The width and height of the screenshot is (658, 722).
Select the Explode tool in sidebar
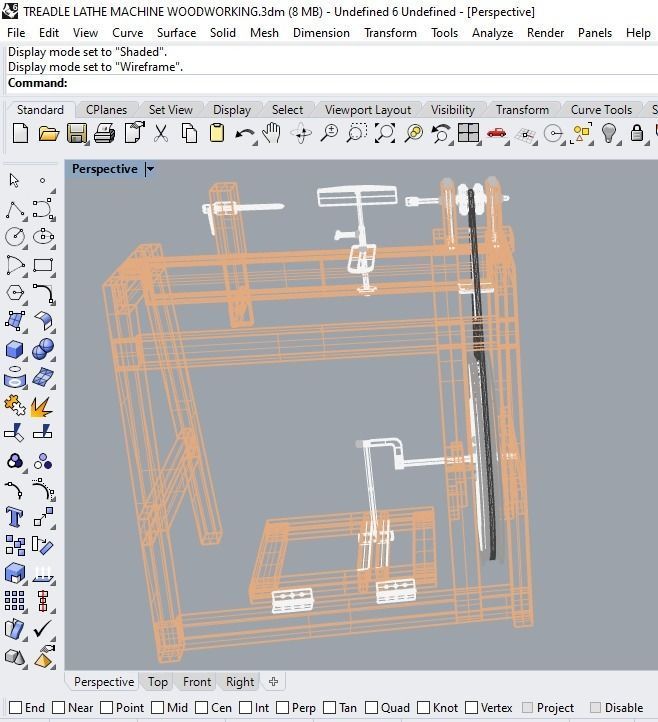[42, 406]
